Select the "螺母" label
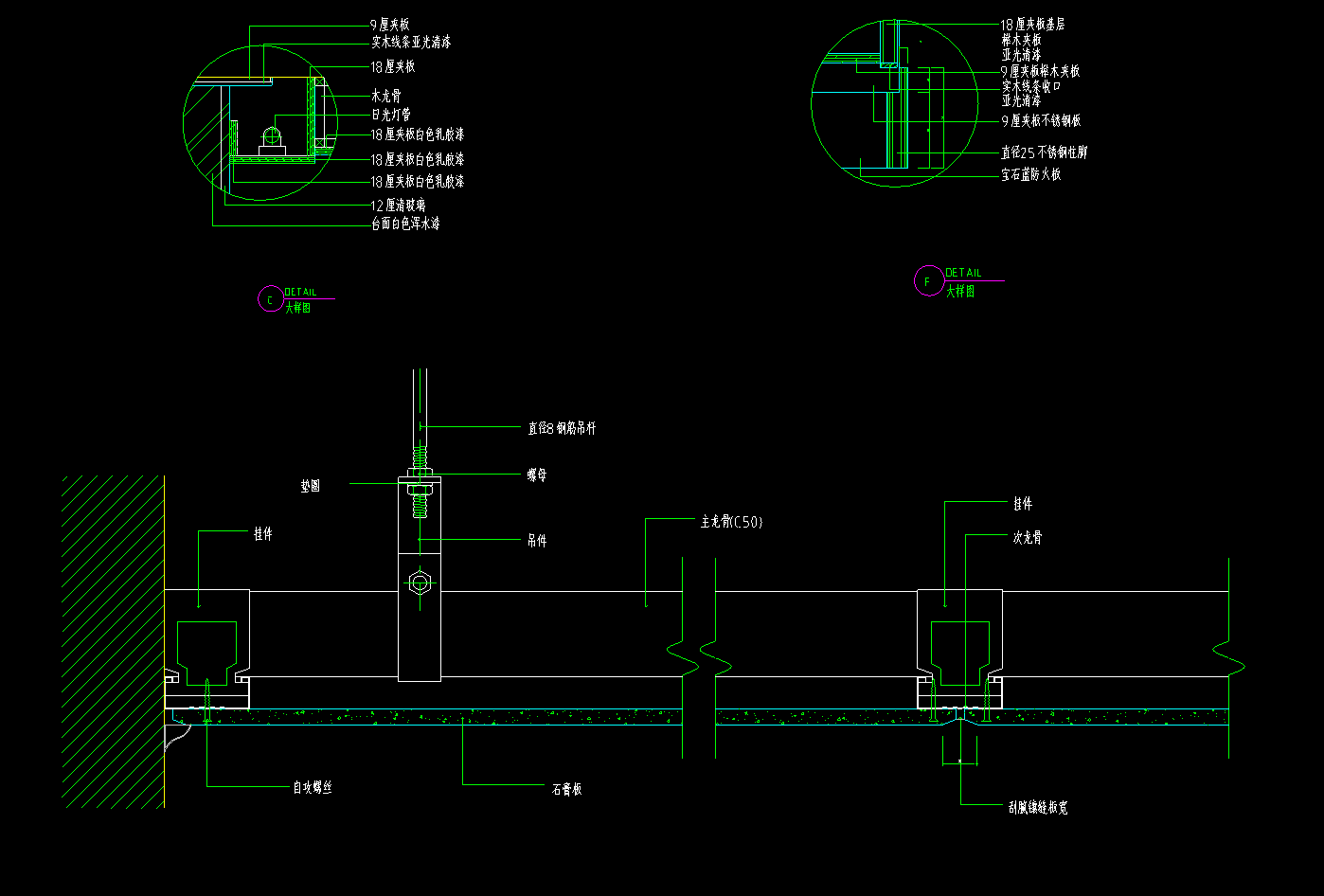 click(537, 475)
